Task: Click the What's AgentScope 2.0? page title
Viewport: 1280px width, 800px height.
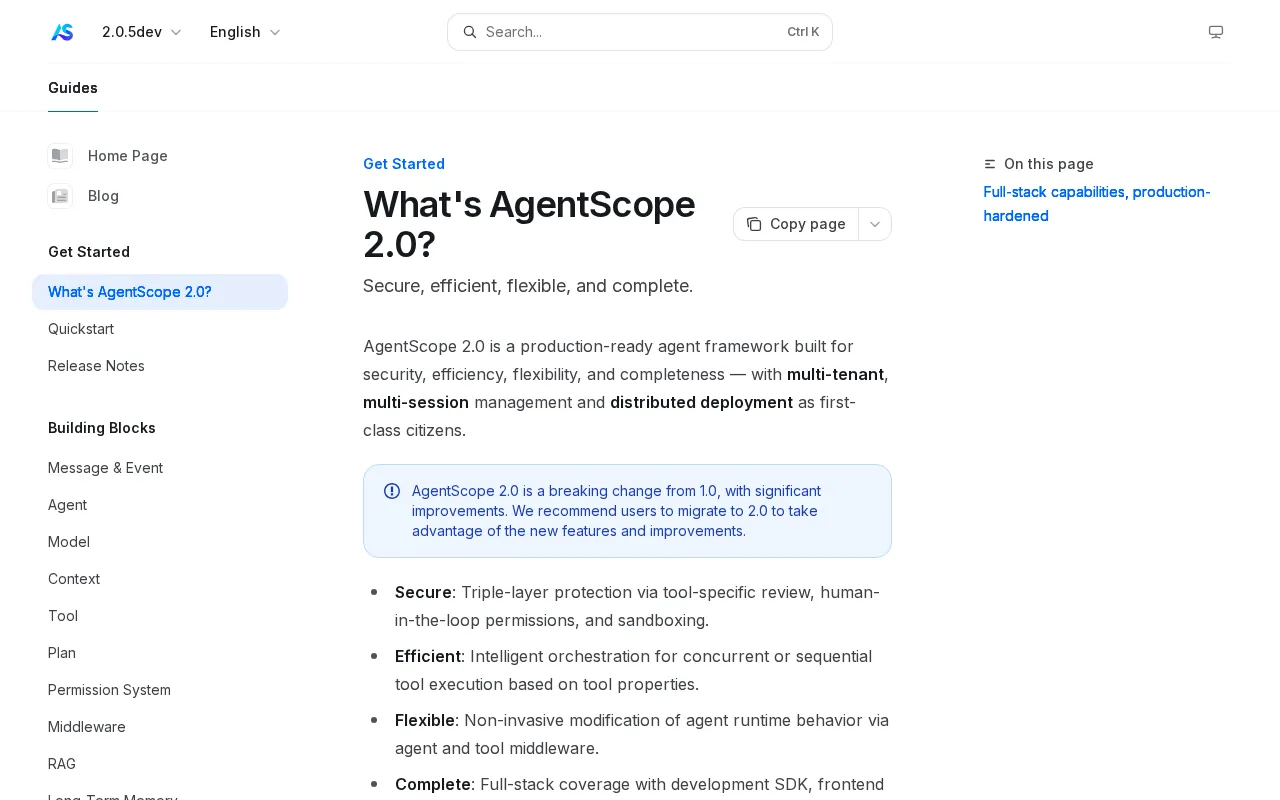Action: click(x=529, y=224)
